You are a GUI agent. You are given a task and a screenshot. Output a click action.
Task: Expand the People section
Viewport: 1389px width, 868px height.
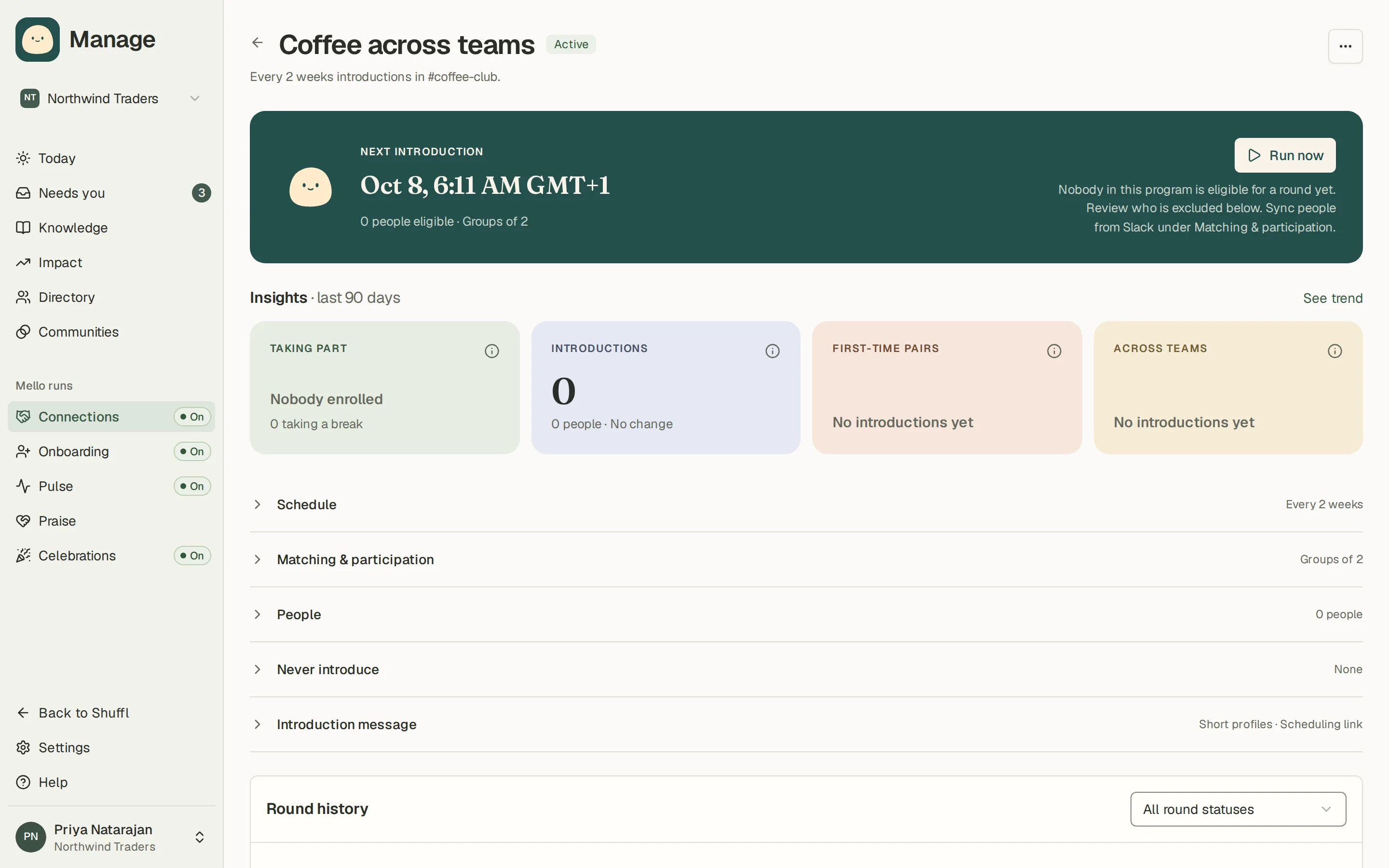click(x=806, y=615)
